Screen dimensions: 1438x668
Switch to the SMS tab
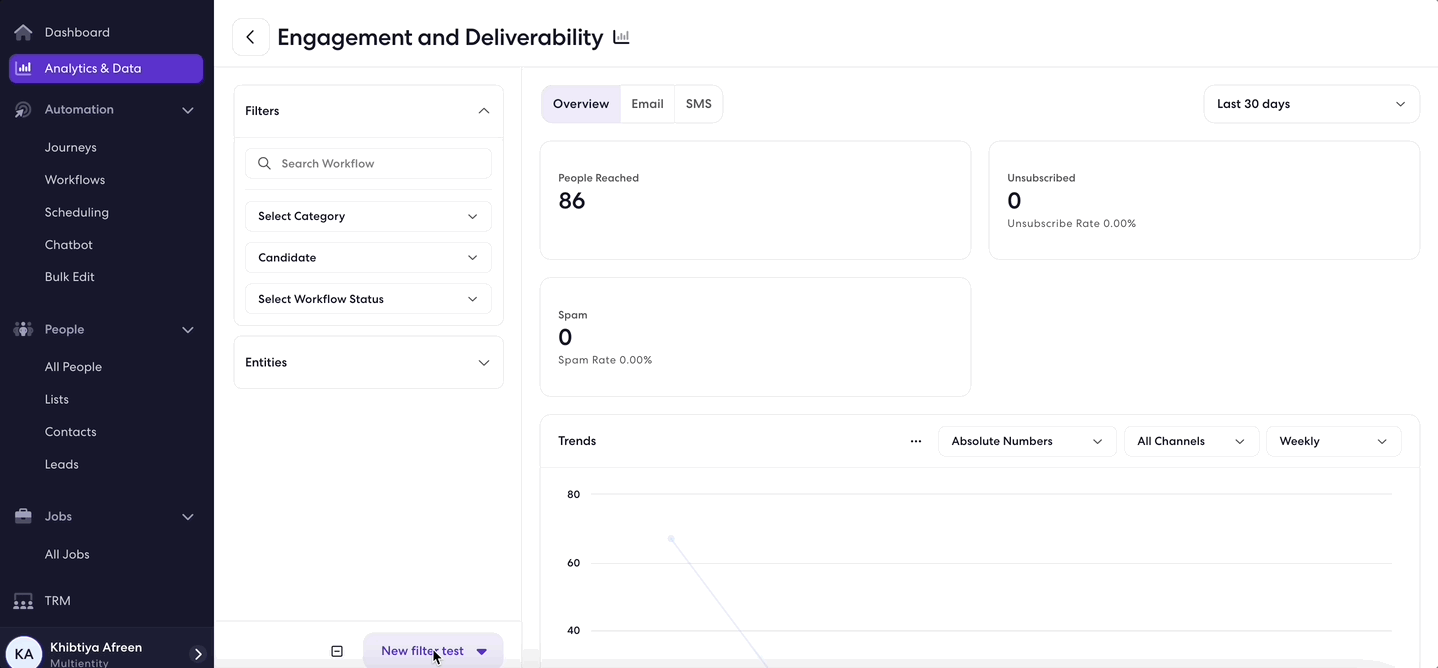click(x=698, y=104)
